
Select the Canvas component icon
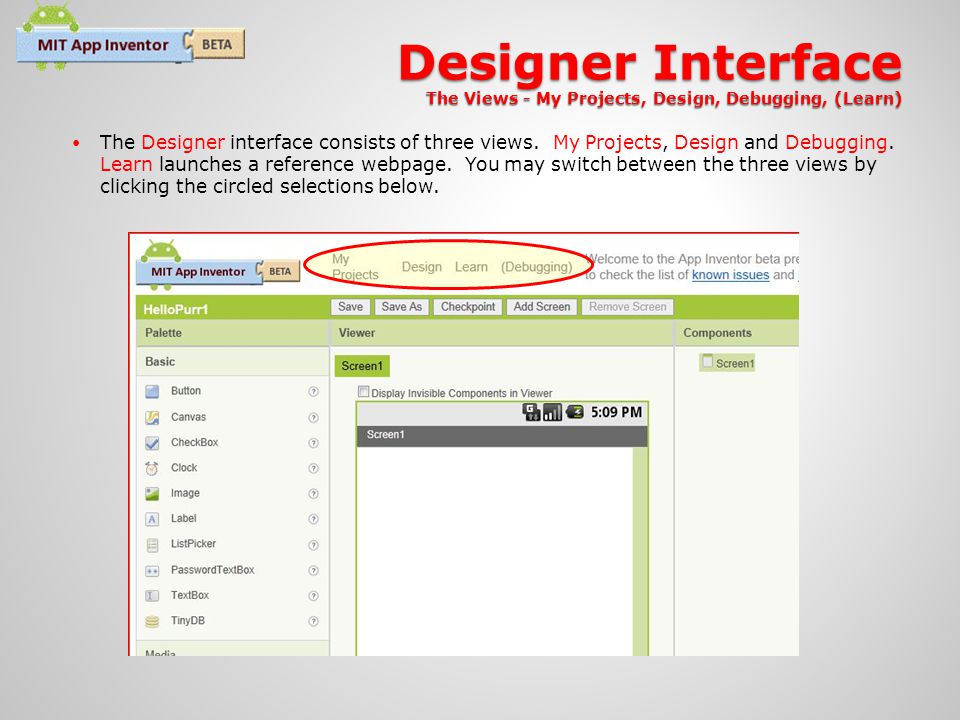(152, 418)
